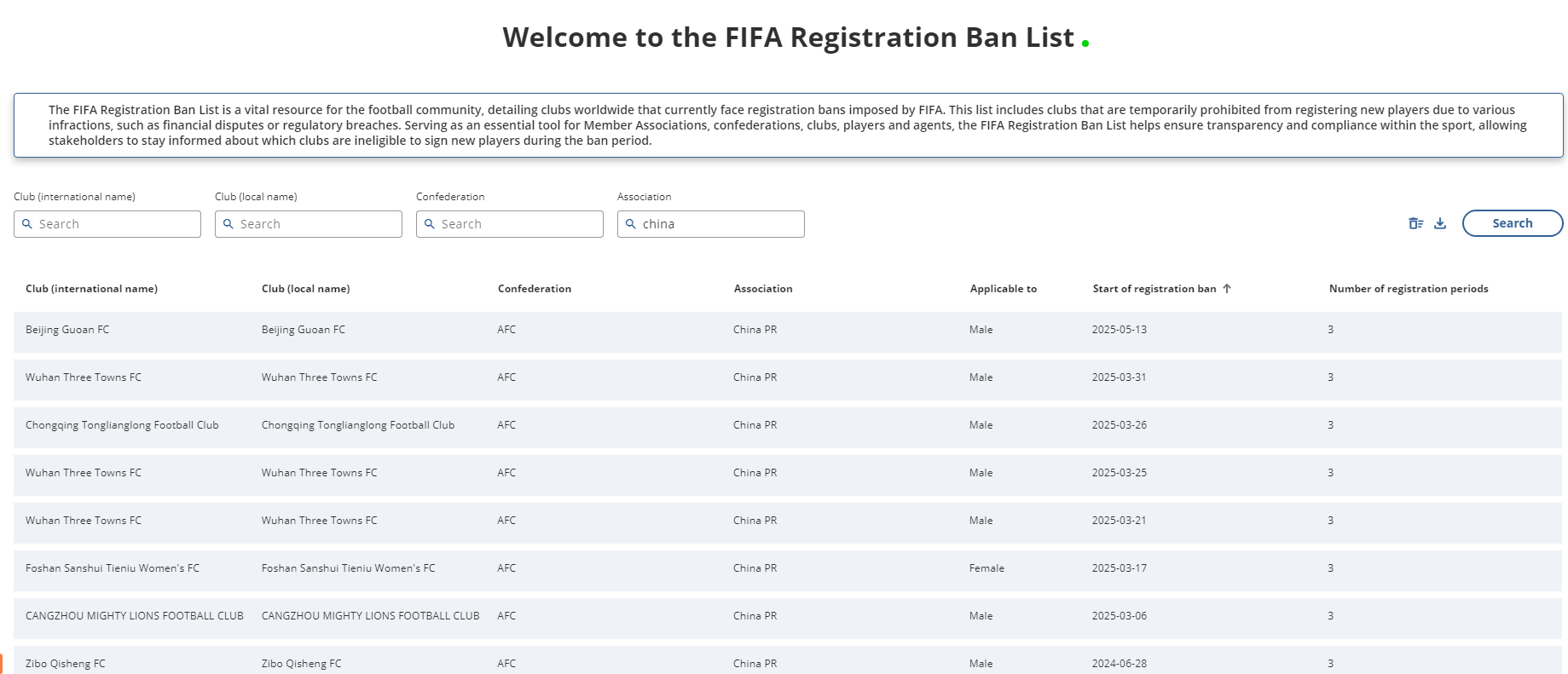Click magnifier icon in Club (local name) filter
Screen dimensions: 1568x674
(x=229, y=224)
